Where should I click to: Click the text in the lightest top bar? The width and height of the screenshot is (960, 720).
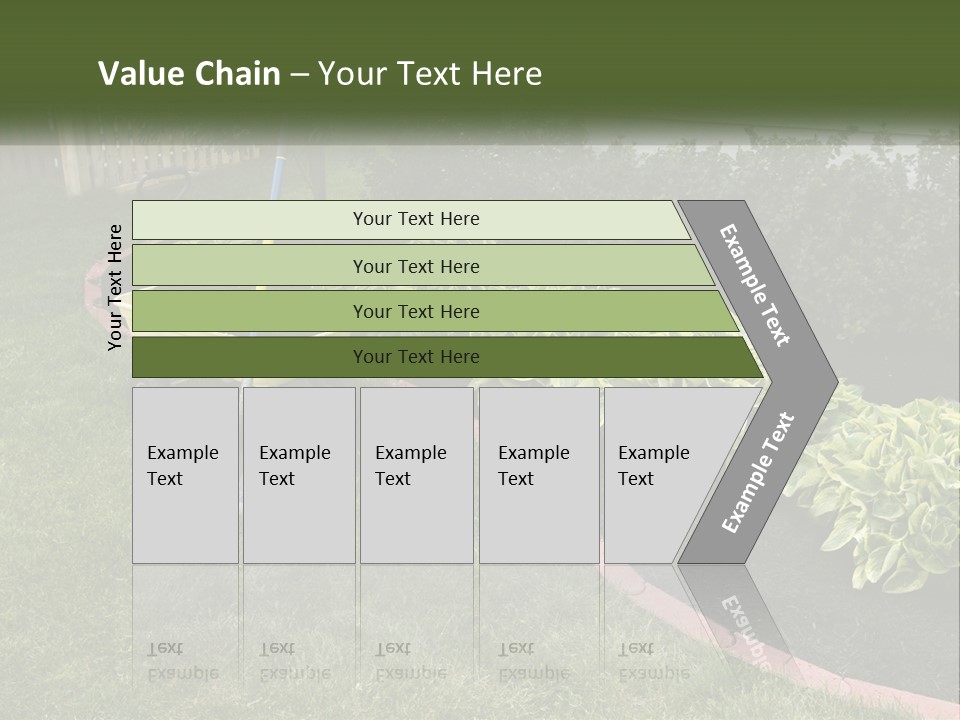tap(416, 219)
